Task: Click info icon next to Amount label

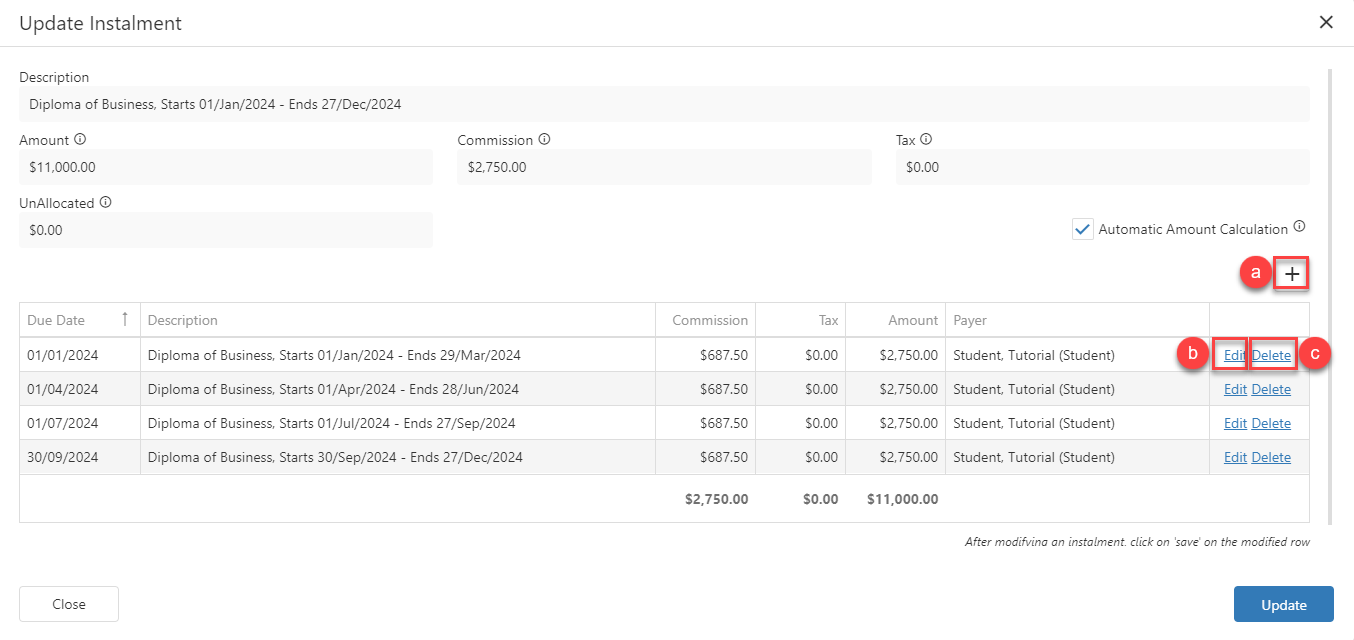Action: (x=80, y=140)
